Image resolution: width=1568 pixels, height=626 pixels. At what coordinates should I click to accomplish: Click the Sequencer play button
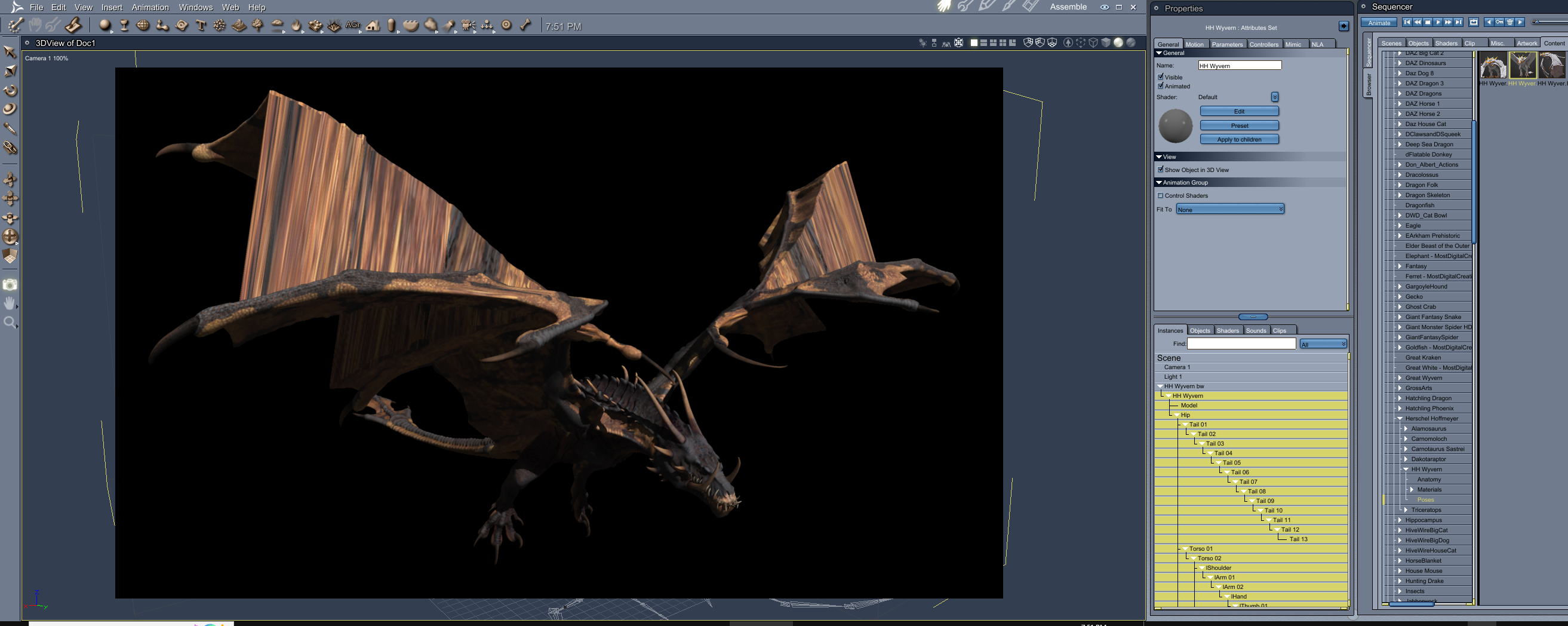point(1438,22)
